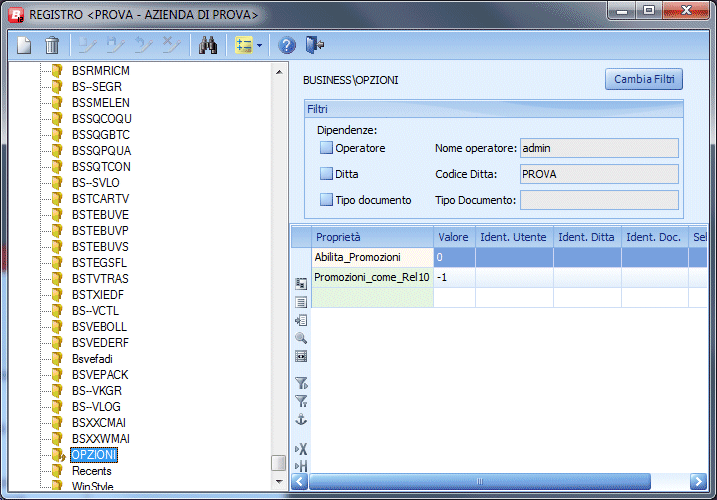Image resolution: width=717 pixels, height=500 pixels.
Task: Select the BSTEBUVE tree node
Action: click(x=100, y=215)
